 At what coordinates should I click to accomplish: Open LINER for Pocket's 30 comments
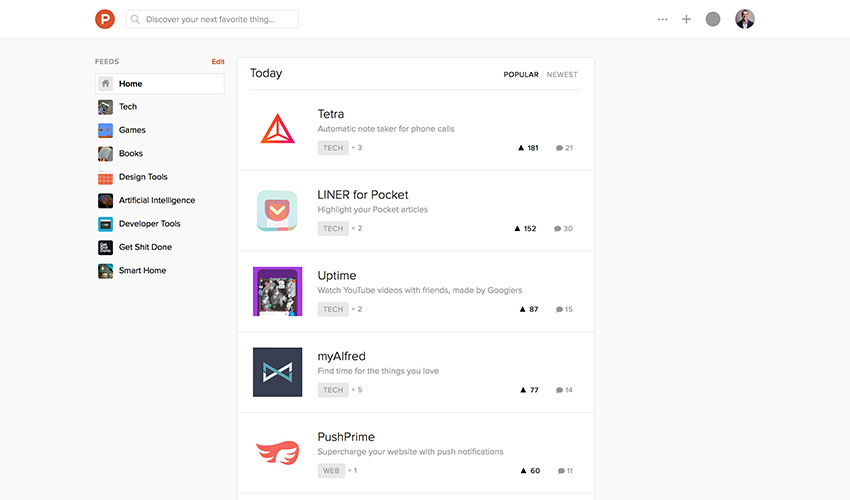[x=563, y=228]
